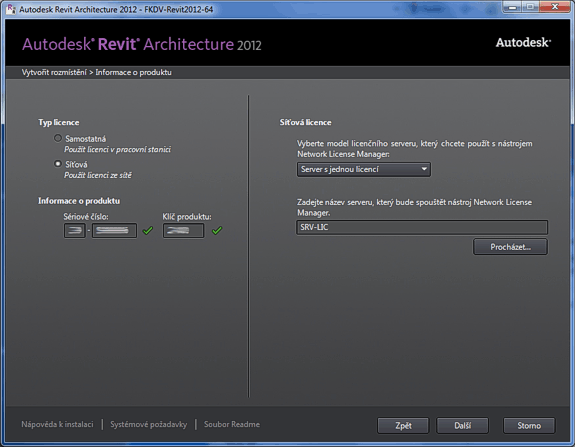This screenshot has width=575, height=447.
Task: Click the Další button
Action: coord(462,426)
